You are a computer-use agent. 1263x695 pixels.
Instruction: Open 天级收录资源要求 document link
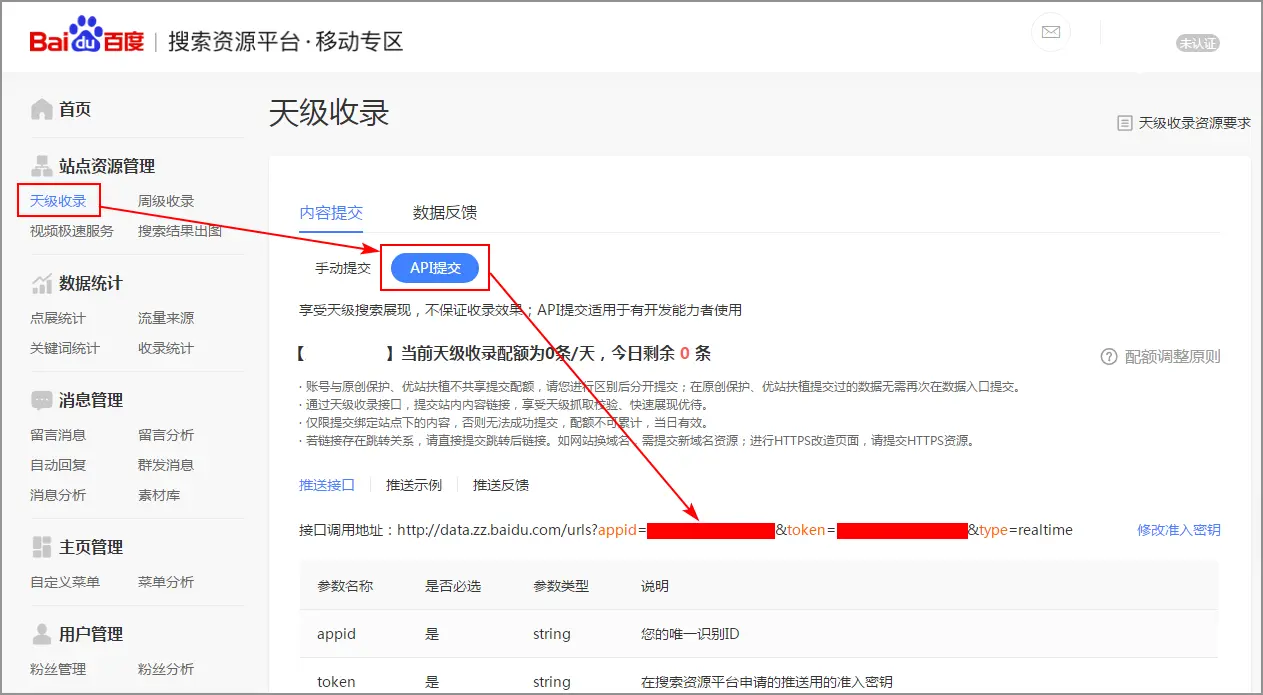coord(1184,123)
